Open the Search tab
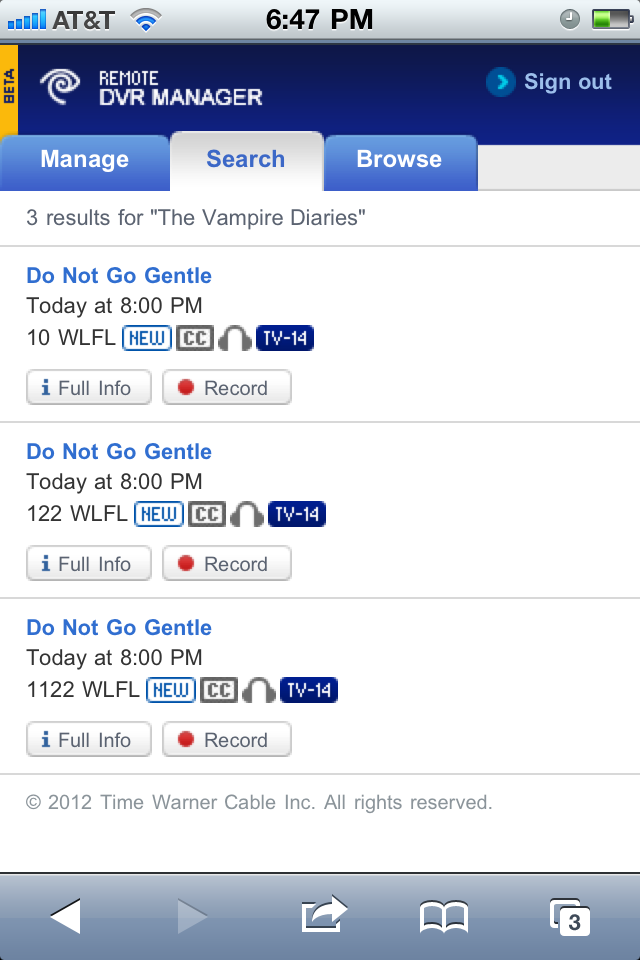 click(x=245, y=160)
